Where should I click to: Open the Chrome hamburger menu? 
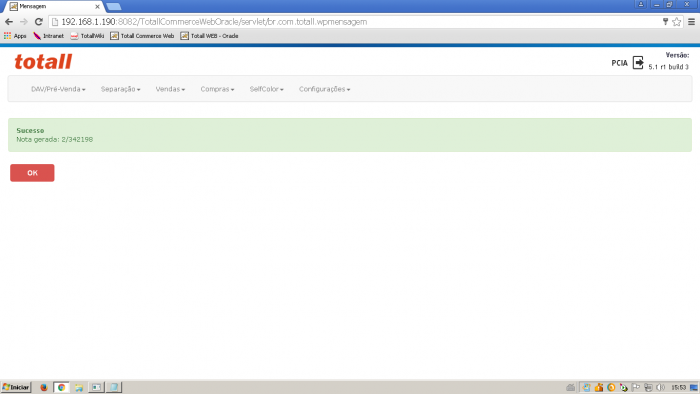(x=691, y=22)
